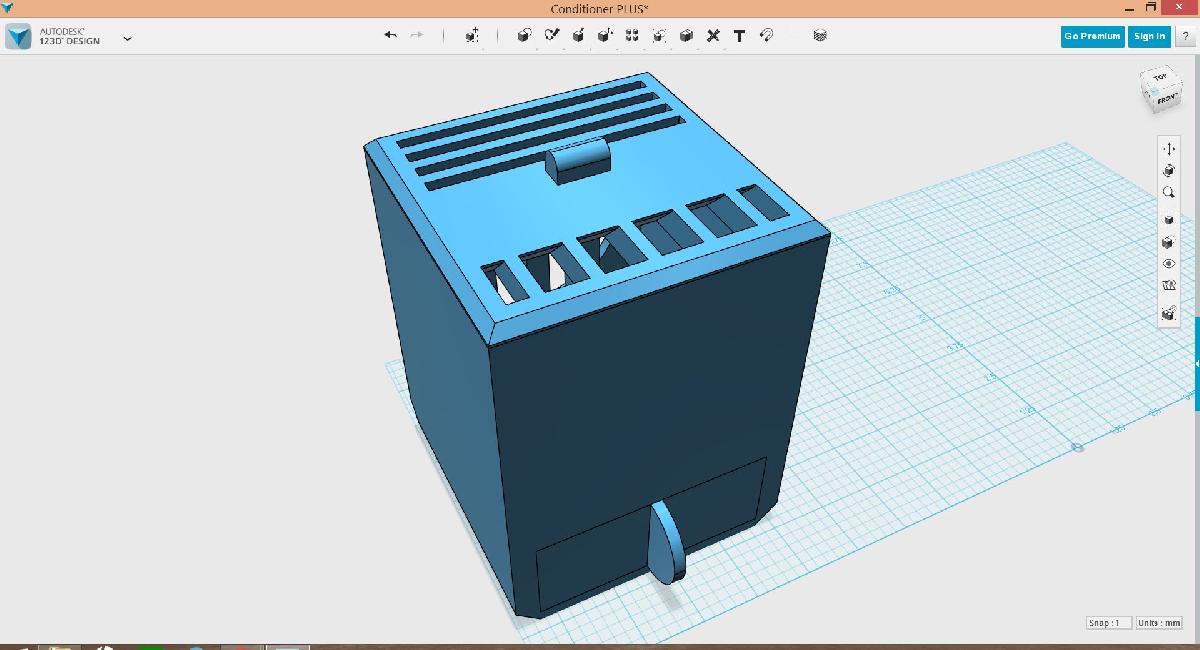Image resolution: width=1200 pixels, height=650 pixels.
Task: Select the Sketch tool
Action: (551, 35)
